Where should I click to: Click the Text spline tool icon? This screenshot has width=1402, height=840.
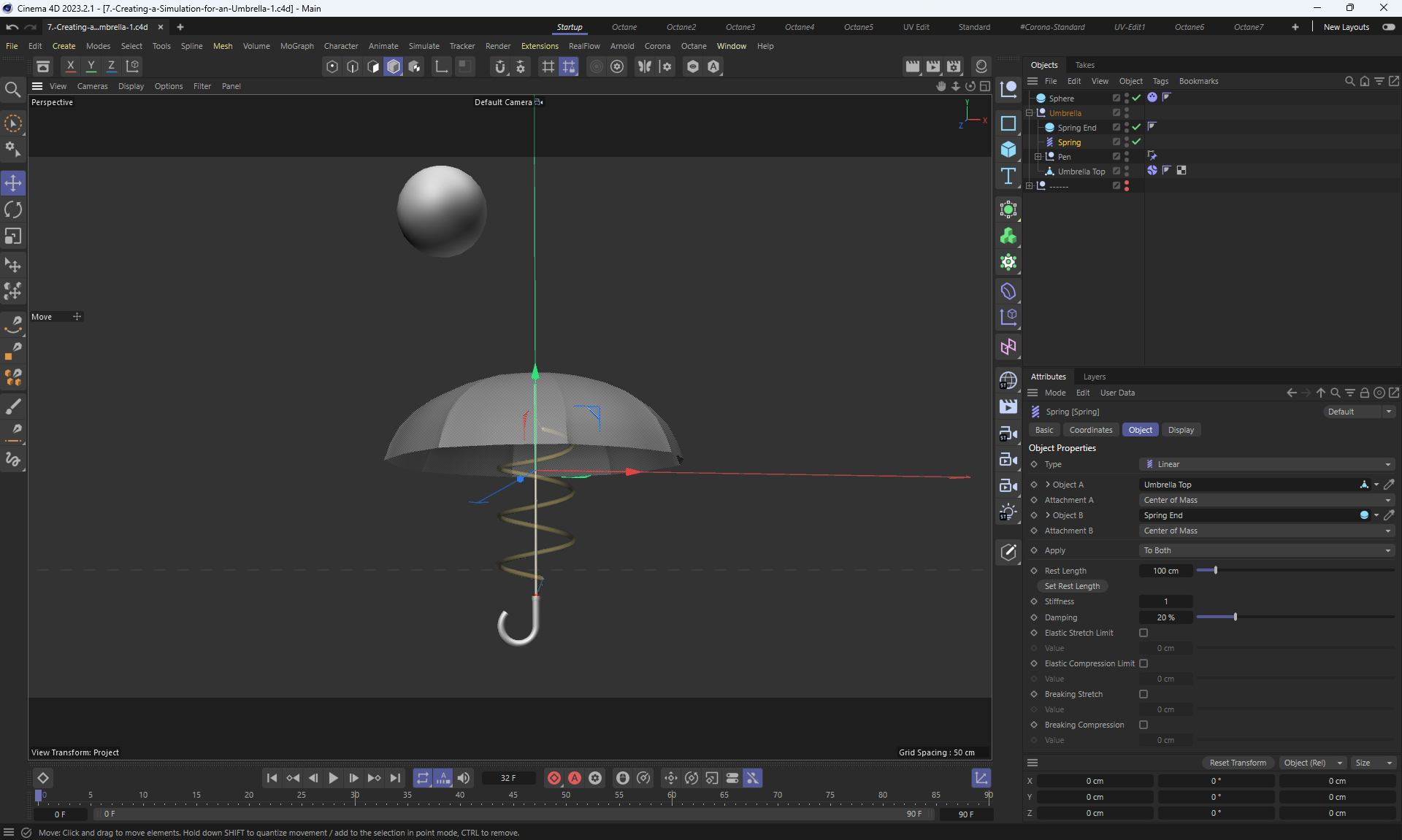[x=1008, y=176]
